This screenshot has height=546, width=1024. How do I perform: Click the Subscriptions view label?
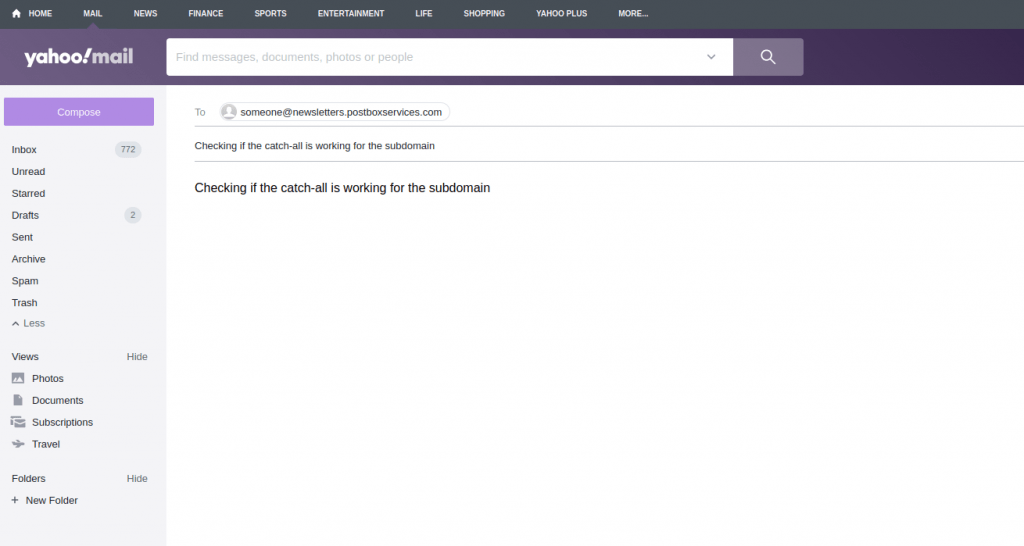click(x=63, y=422)
